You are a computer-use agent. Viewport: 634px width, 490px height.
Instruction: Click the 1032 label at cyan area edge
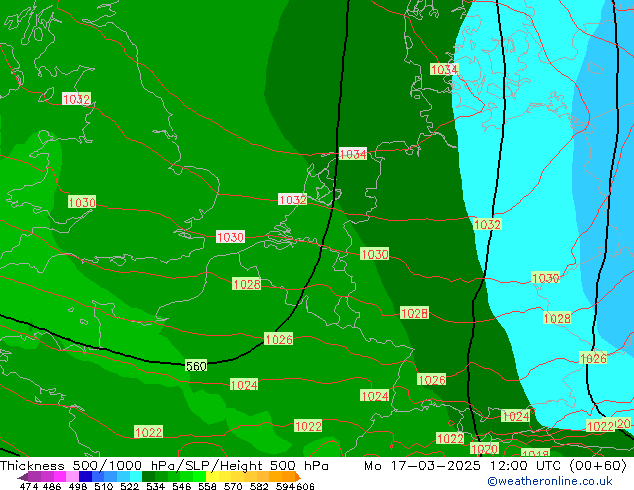pos(487,224)
